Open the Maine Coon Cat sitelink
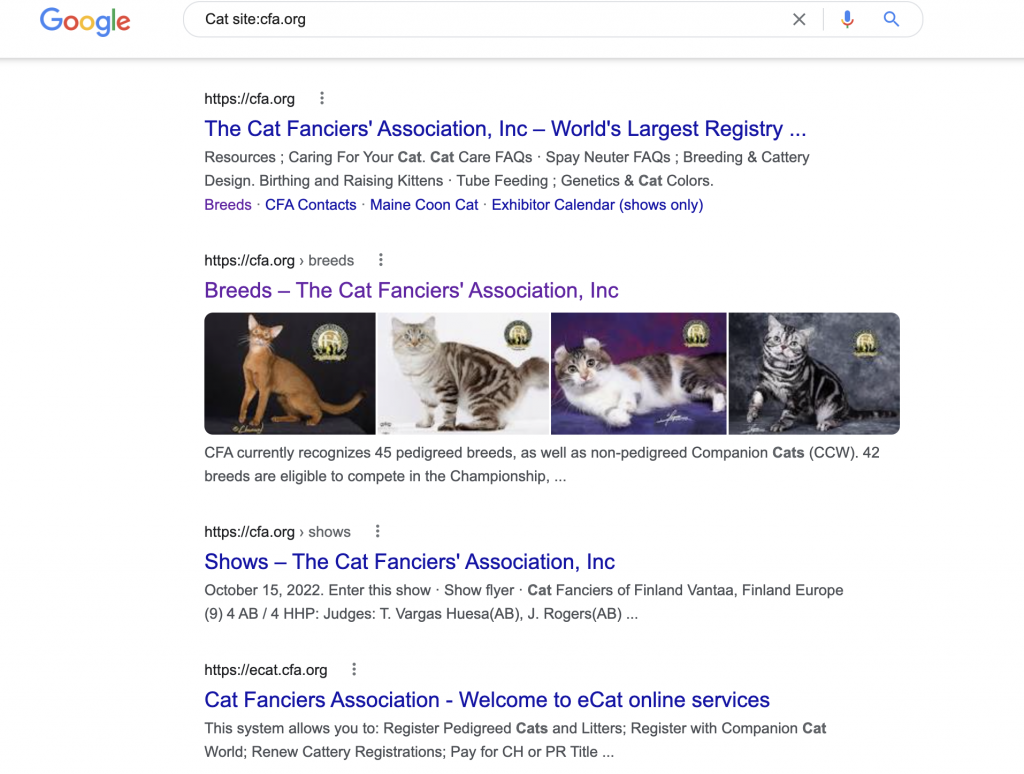The width and height of the screenshot is (1024, 774). pyautogui.click(x=424, y=205)
